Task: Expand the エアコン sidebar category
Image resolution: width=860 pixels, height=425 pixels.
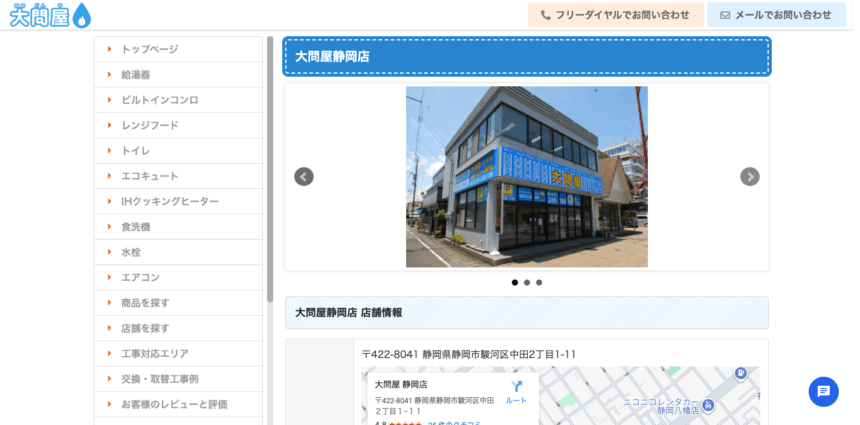Action: coord(140,278)
